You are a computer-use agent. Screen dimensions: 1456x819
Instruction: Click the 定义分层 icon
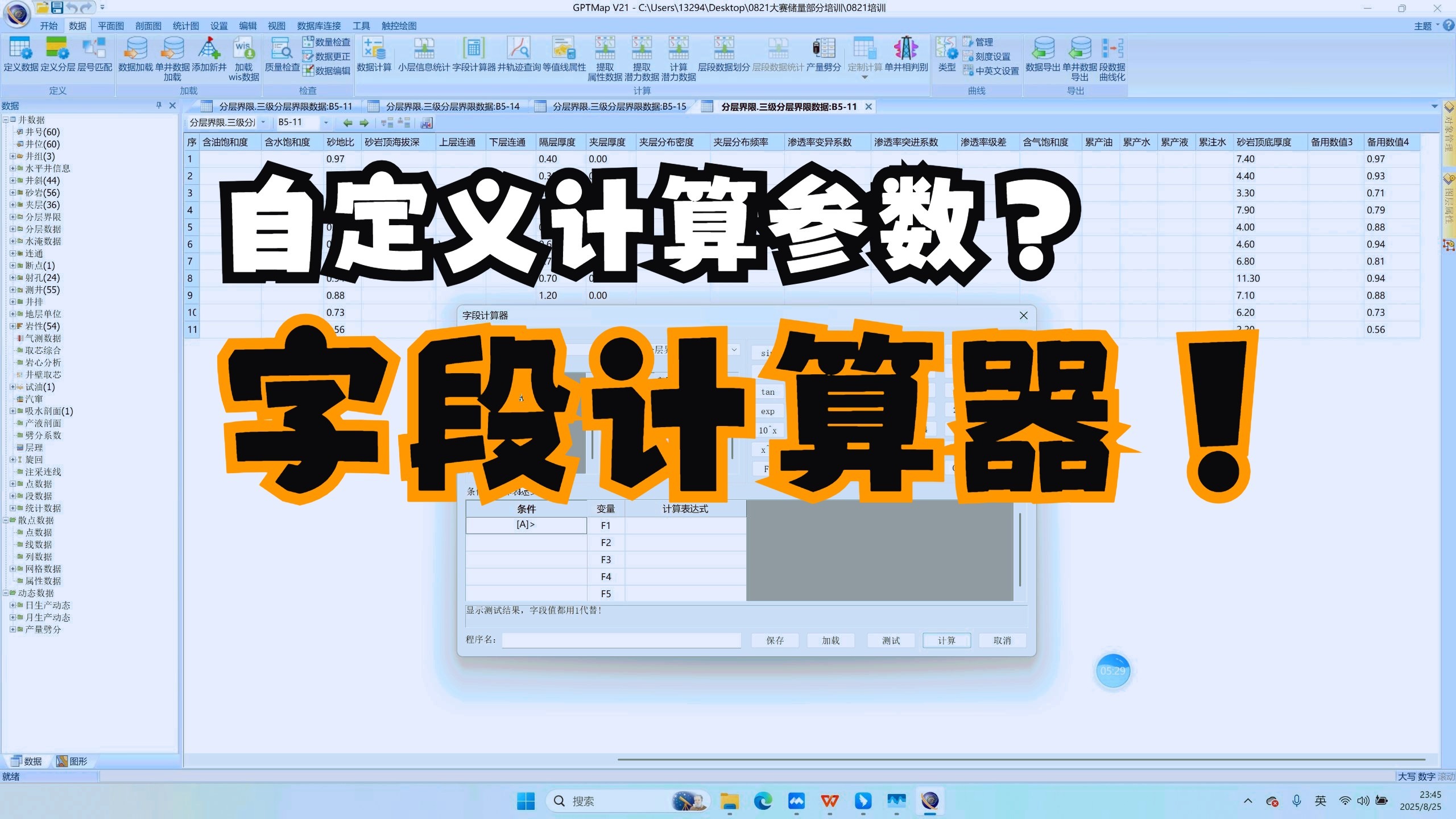(57, 54)
